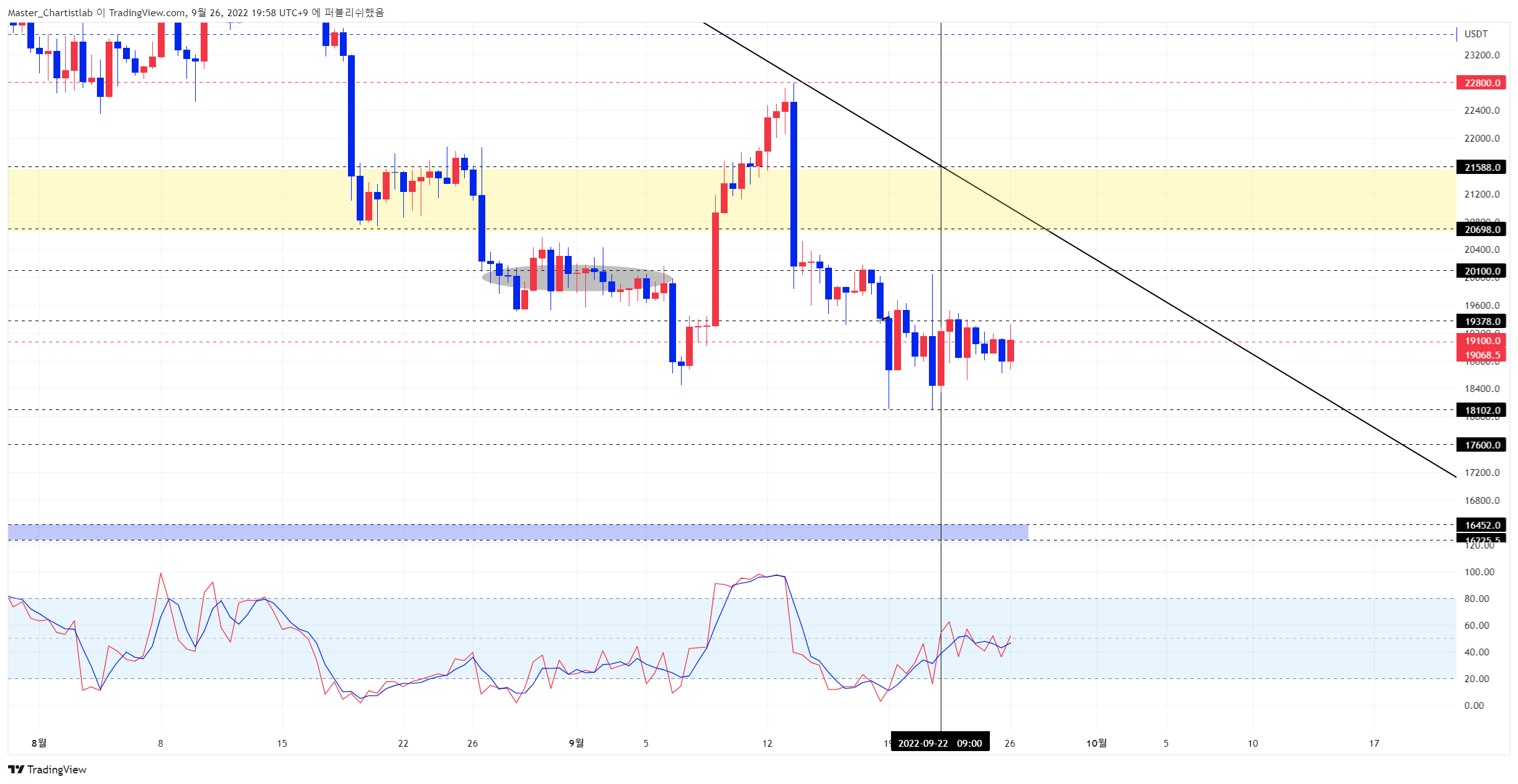Click the 19068.5 current price label
Image resolution: width=1518 pixels, height=784 pixels.
1481,355
